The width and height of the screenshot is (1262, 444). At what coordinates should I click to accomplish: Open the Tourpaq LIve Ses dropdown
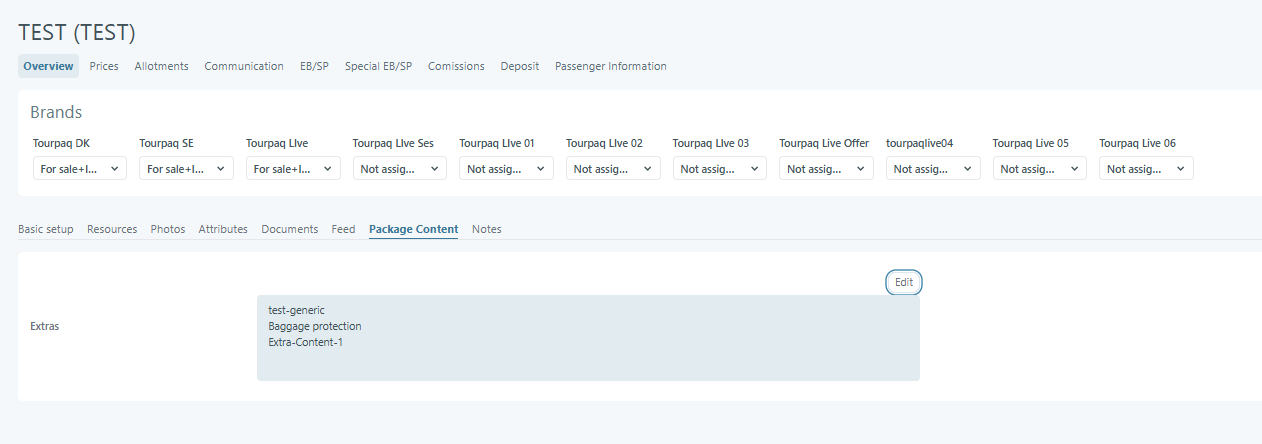point(400,169)
